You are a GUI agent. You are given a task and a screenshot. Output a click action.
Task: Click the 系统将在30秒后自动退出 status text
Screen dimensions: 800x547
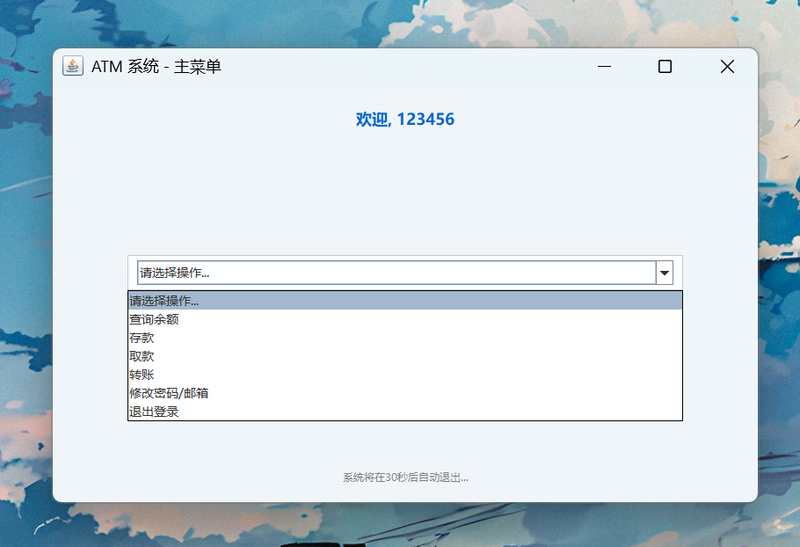coord(406,478)
